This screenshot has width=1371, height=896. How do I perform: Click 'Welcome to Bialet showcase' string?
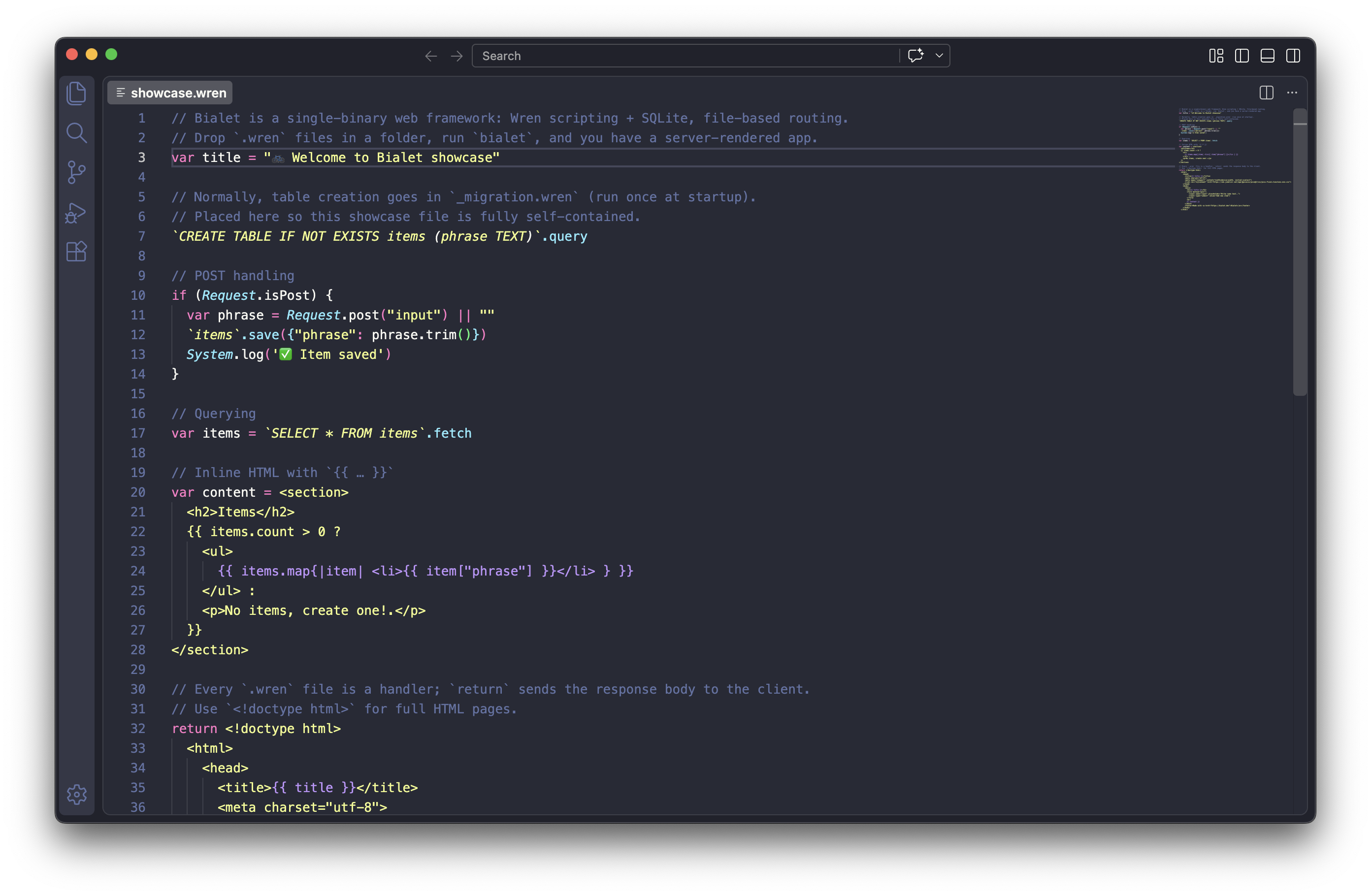[392, 158]
